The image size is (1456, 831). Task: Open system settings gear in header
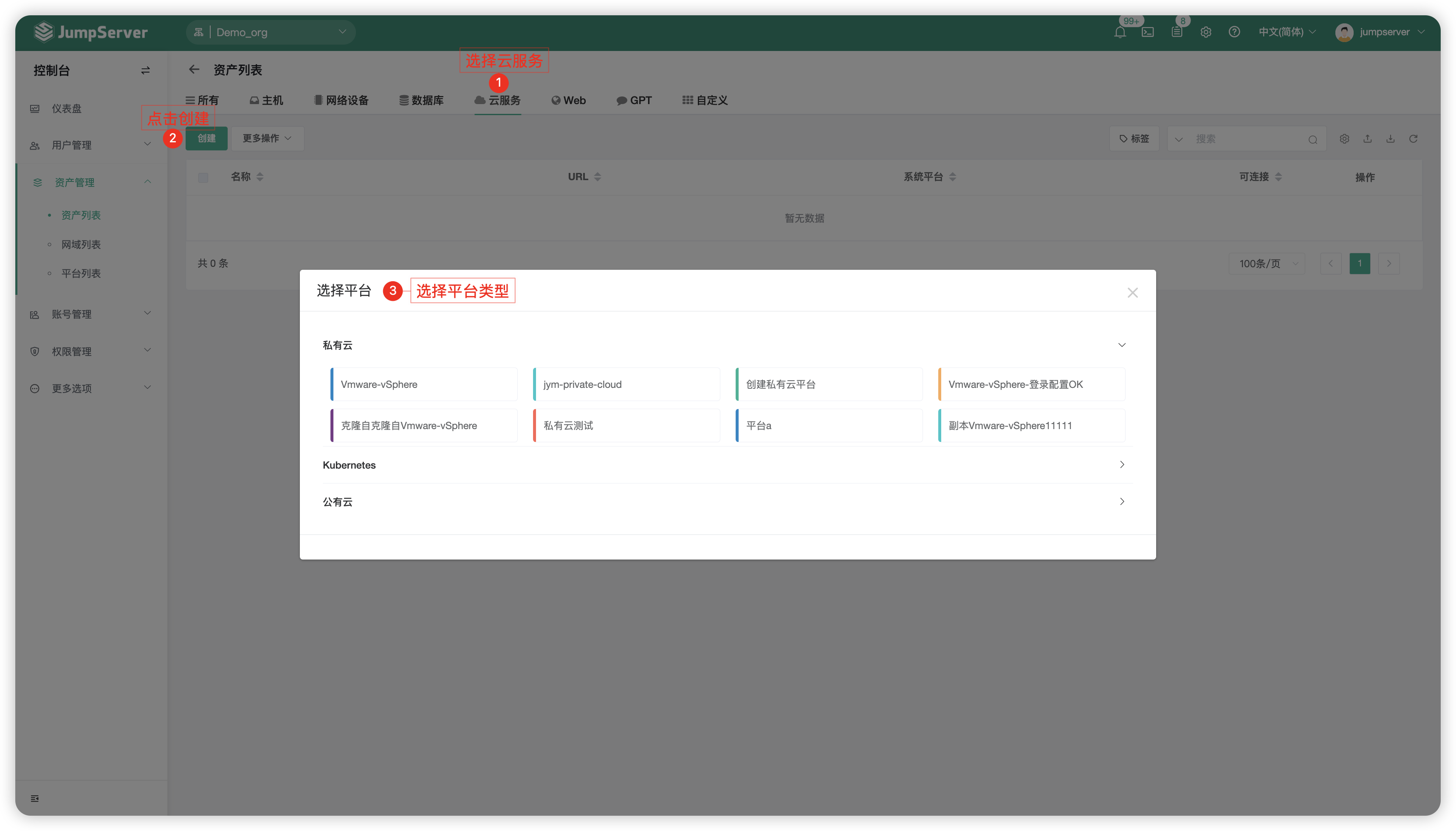pyautogui.click(x=1205, y=32)
